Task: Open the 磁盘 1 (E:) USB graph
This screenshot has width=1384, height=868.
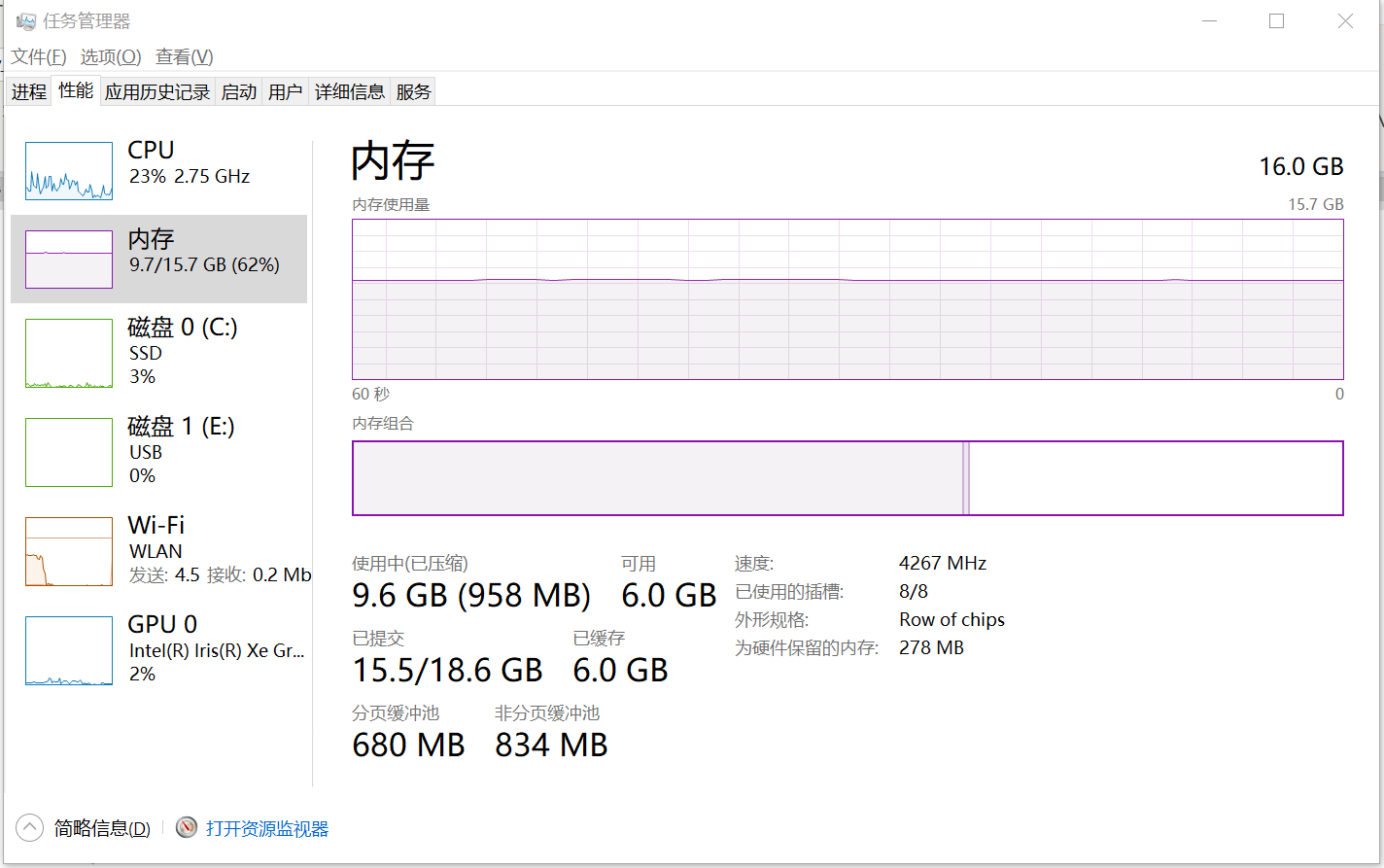Action: point(69,452)
